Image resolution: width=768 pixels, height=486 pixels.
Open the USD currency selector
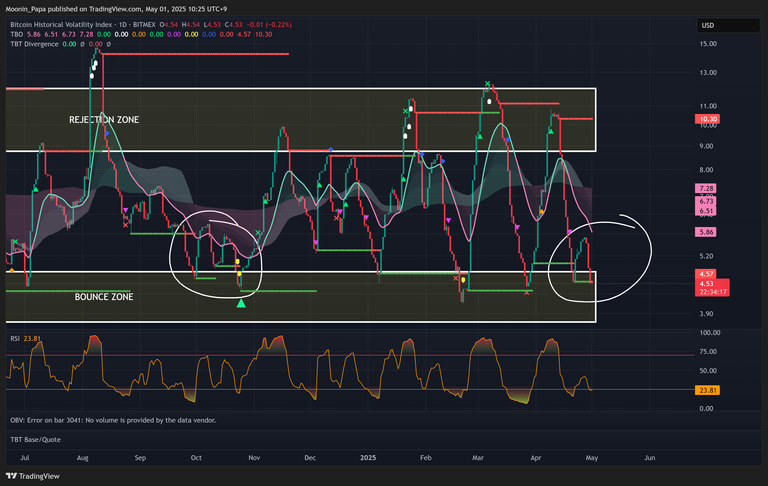728,25
